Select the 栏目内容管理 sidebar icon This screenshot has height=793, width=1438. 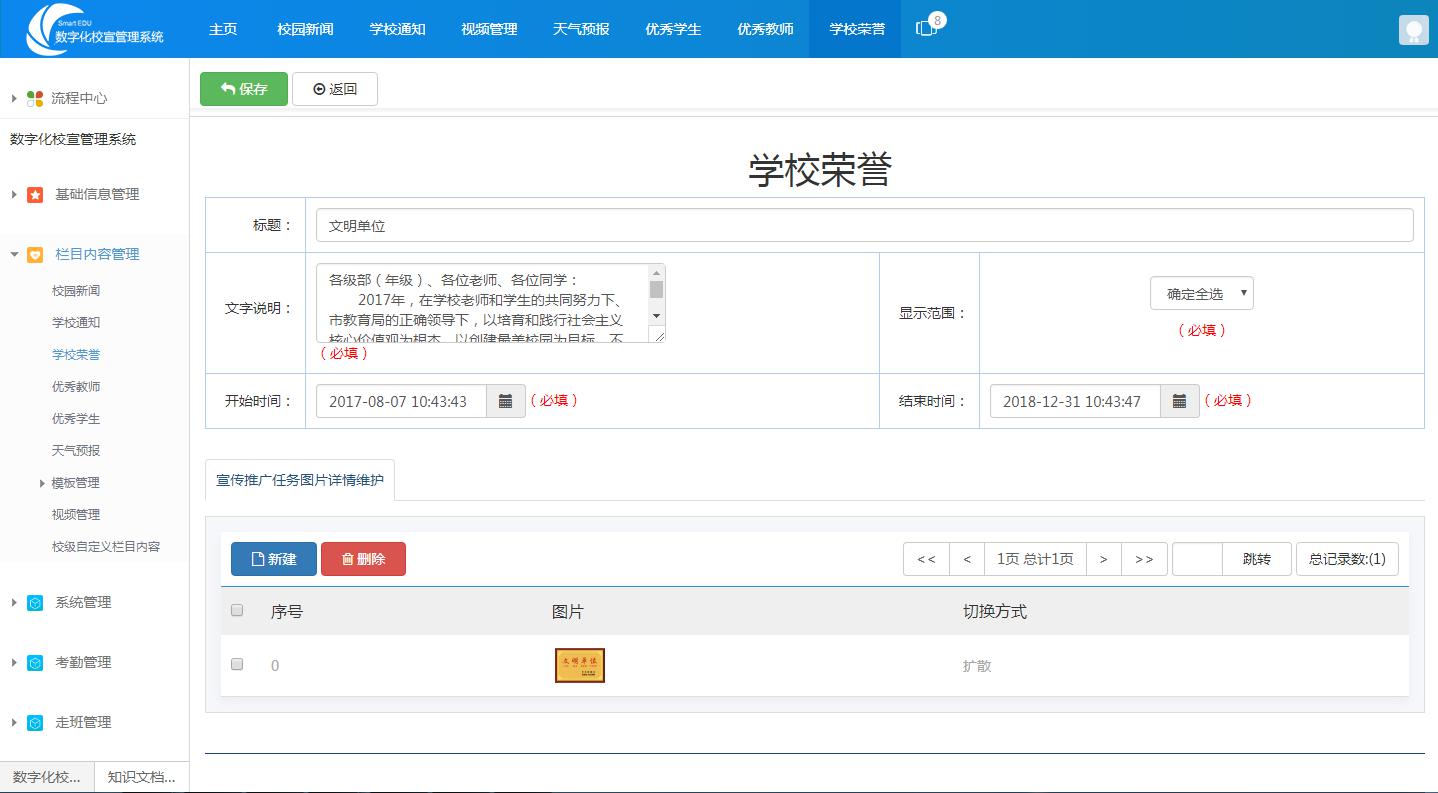[x=34, y=254]
